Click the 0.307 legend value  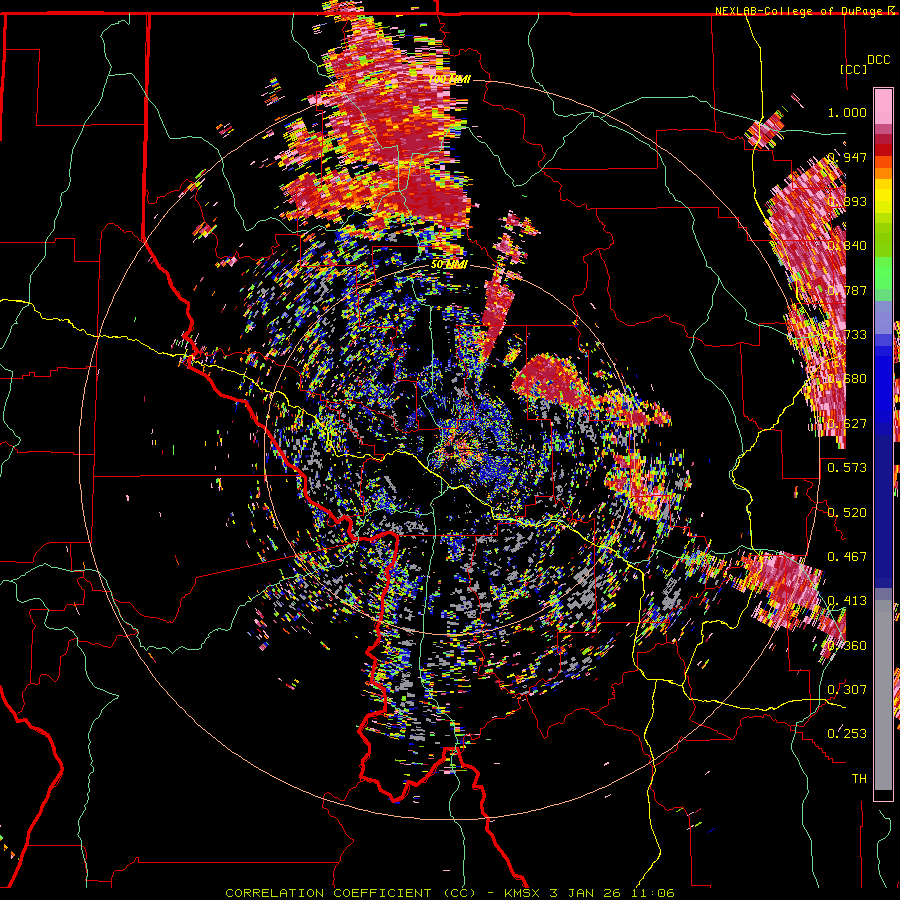click(x=847, y=689)
